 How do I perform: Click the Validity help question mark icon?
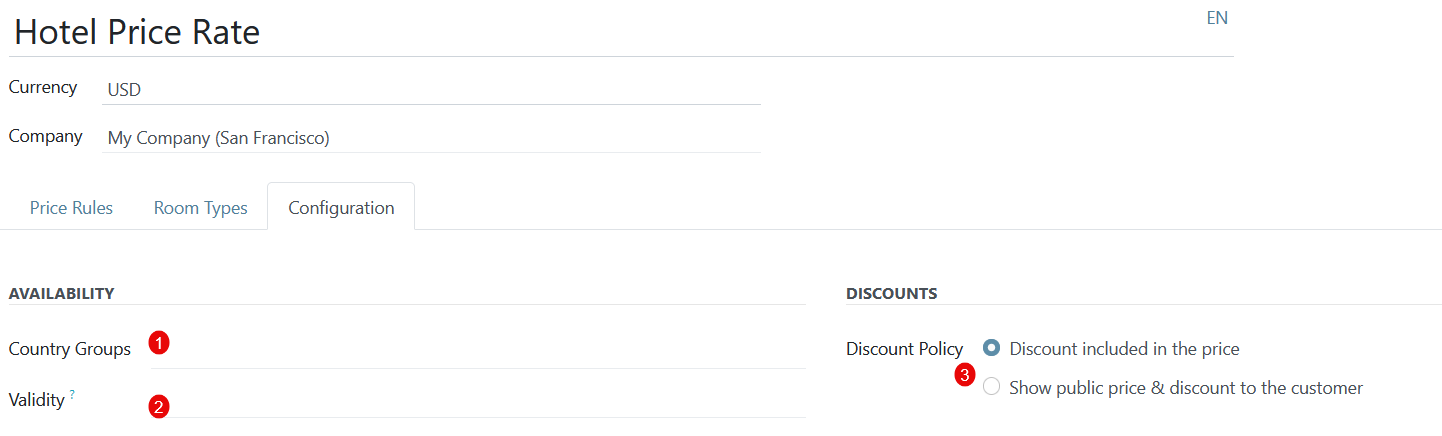tap(73, 396)
